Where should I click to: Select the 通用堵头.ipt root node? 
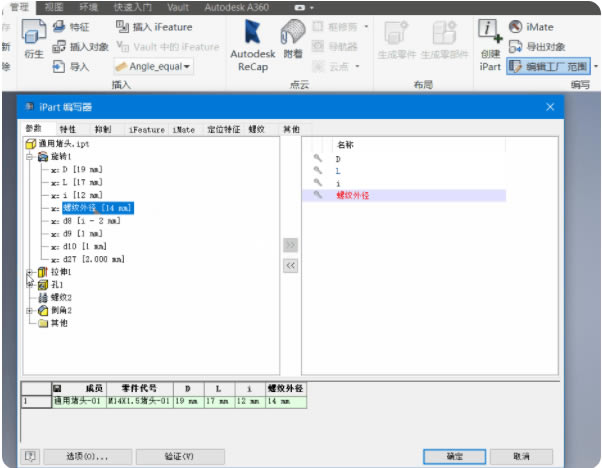pyautogui.click(x=63, y=144)
